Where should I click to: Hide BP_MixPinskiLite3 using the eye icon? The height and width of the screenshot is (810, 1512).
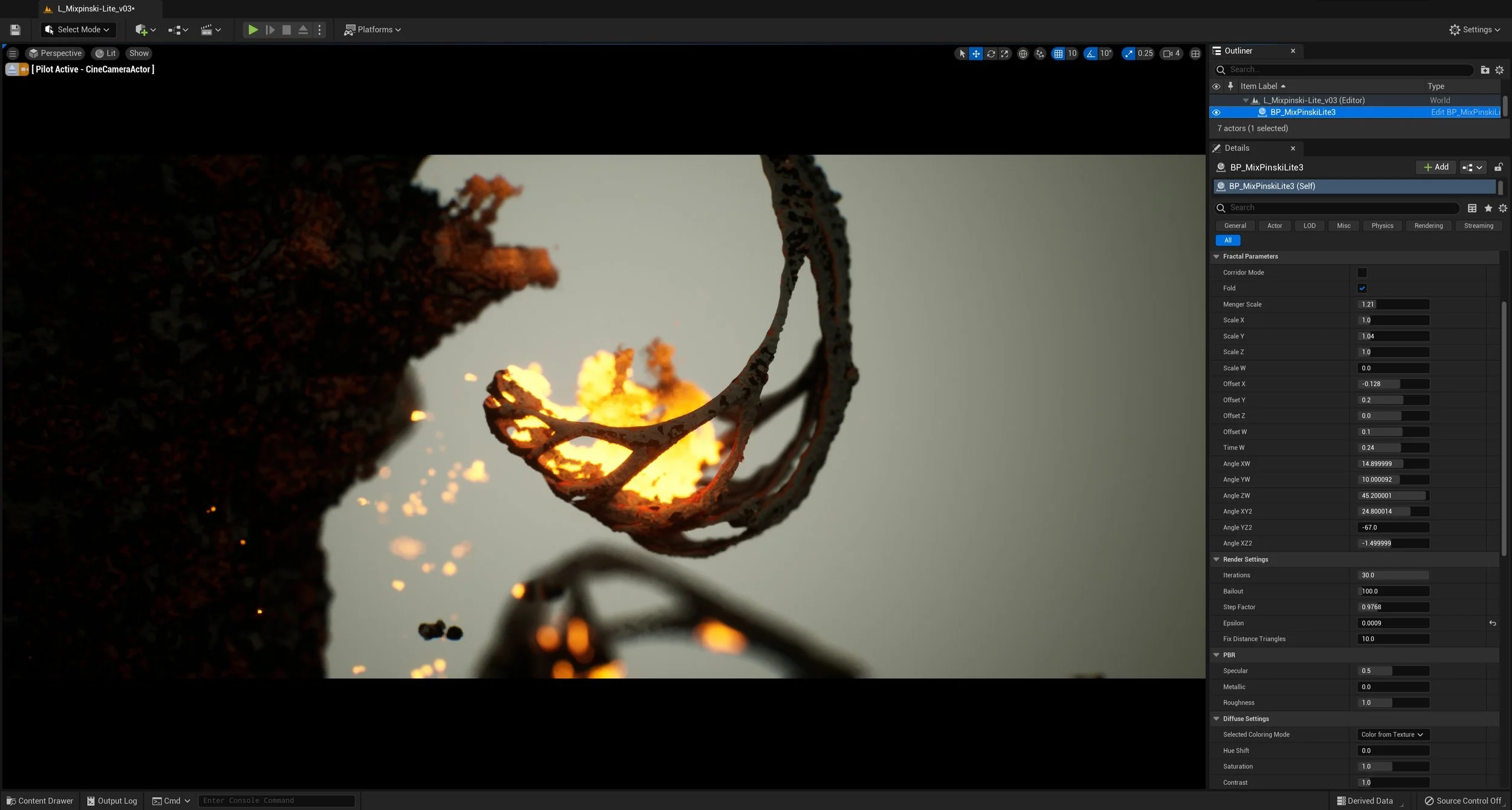coord(1216,112)
